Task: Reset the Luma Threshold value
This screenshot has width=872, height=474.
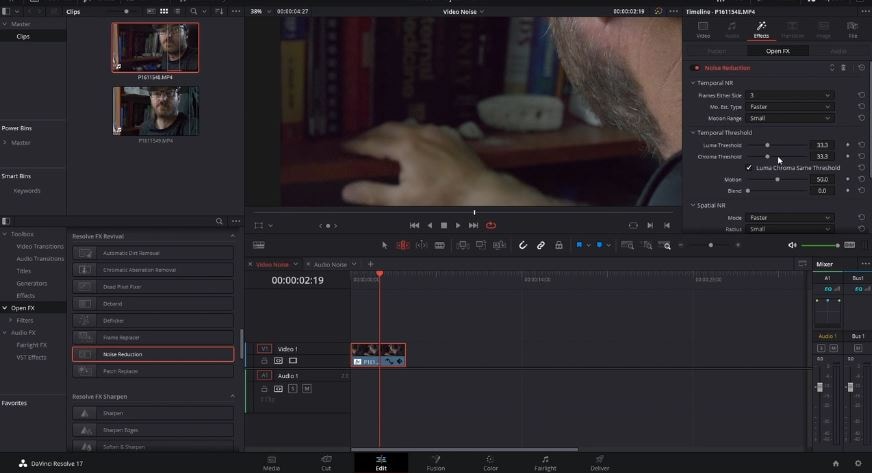Action: (x=861, y=145)
